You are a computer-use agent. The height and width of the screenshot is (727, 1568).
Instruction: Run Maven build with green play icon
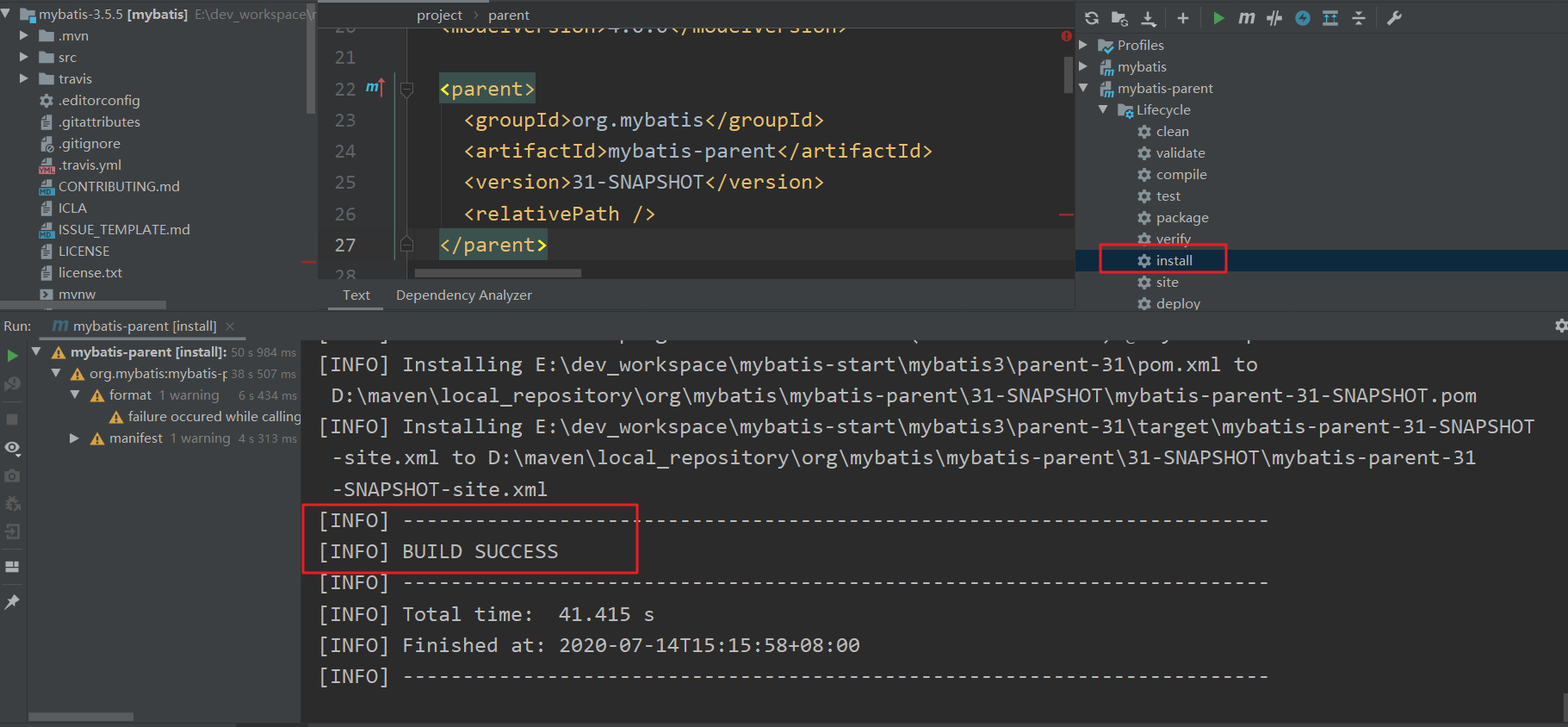tap(1218, 18)
